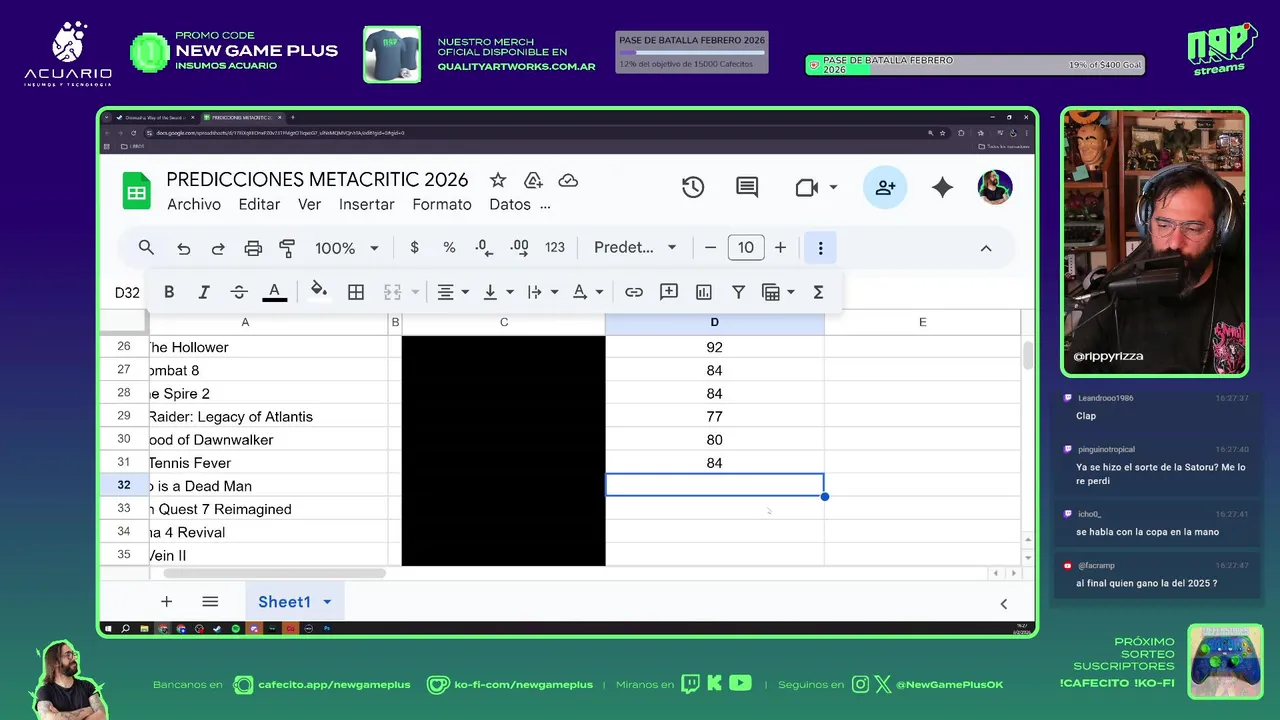This screenshot has height=720, width=1280.
Task: Open the zoom 100% dropdown
Action: 347,248
